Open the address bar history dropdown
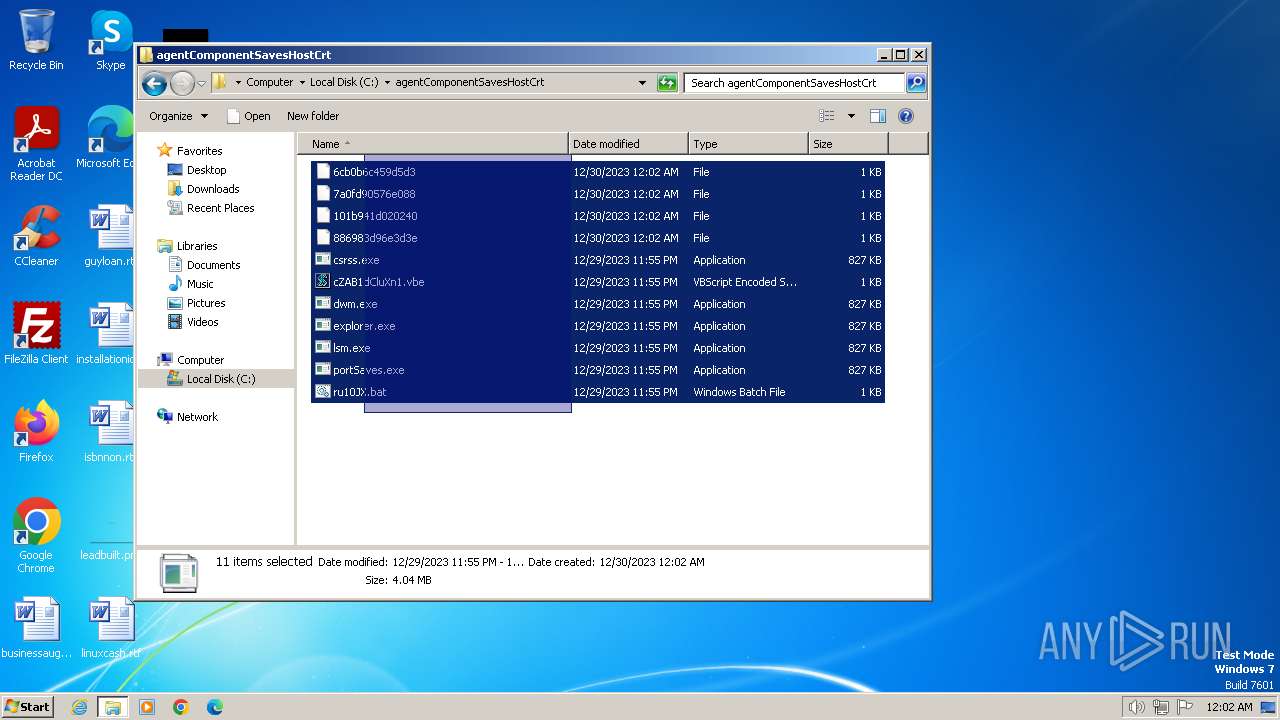Viewport: 1280px width, 720px height. coord(642,83)
